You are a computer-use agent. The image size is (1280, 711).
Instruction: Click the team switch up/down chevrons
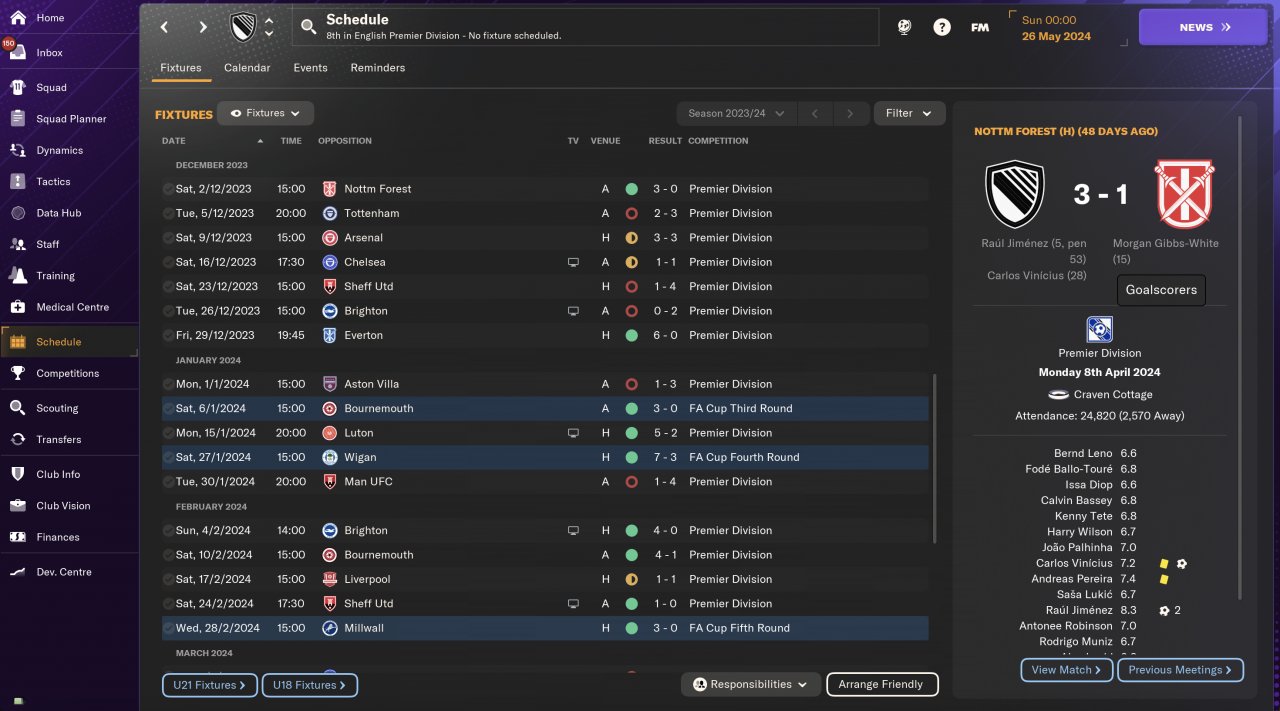[x=269, y=27]
